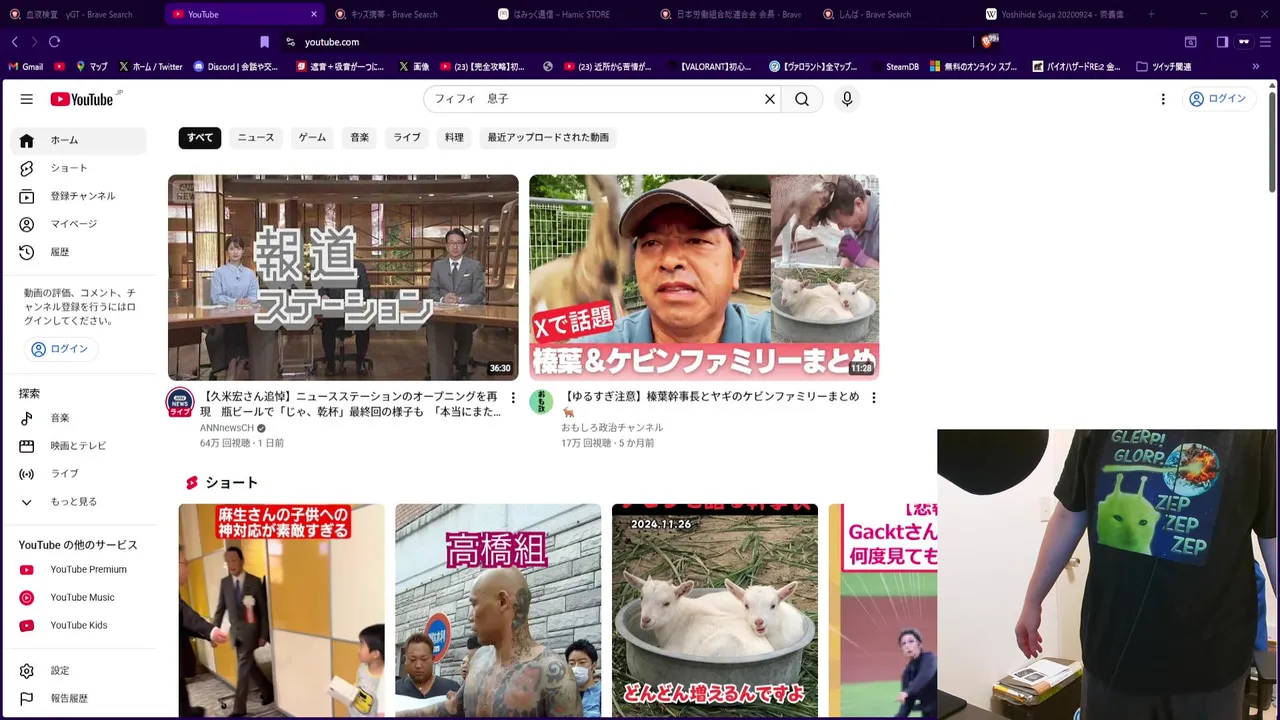Open マイページ in the sidebar
This screenshot has height=720, width=1280.
pos(78,225)
